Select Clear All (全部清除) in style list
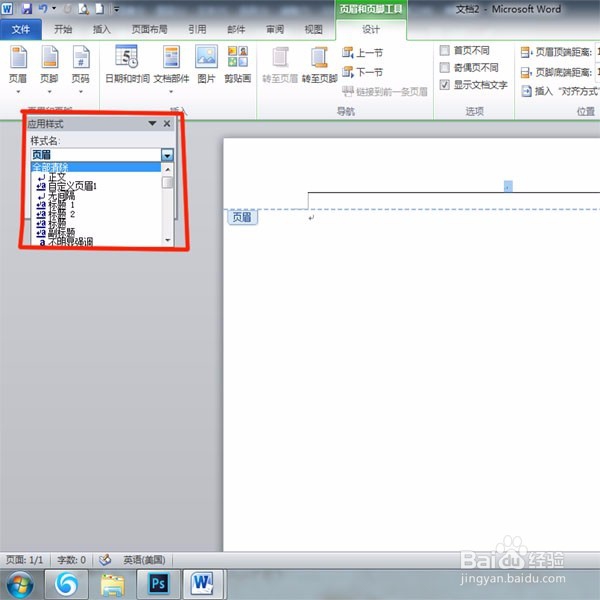 click(96, 167)
